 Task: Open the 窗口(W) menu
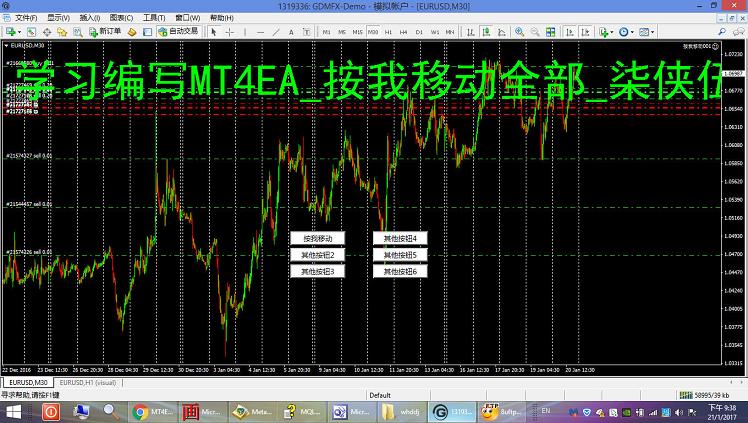click(x=187, y=18)
